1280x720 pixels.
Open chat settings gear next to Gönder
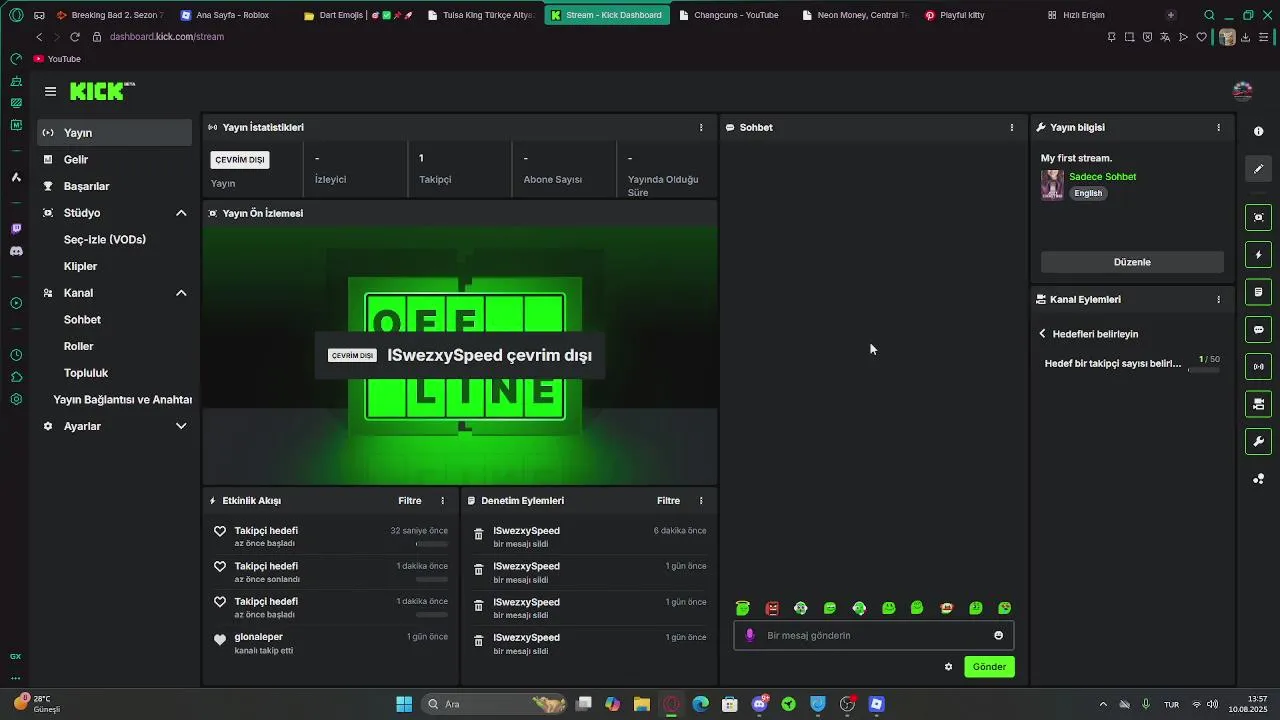(948, 667)
